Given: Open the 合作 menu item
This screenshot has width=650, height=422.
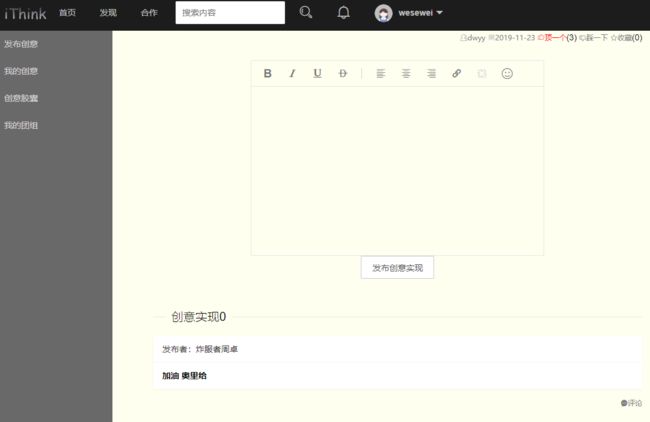Looking at the screenshot, I should [149, 13].
